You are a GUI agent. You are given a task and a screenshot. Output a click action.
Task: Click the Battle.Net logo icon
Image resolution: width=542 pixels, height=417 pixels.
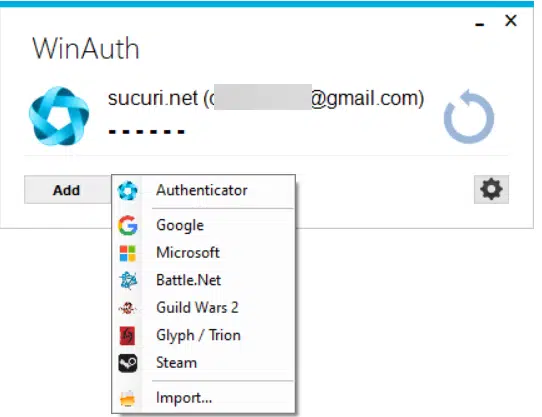pos(128,280)
